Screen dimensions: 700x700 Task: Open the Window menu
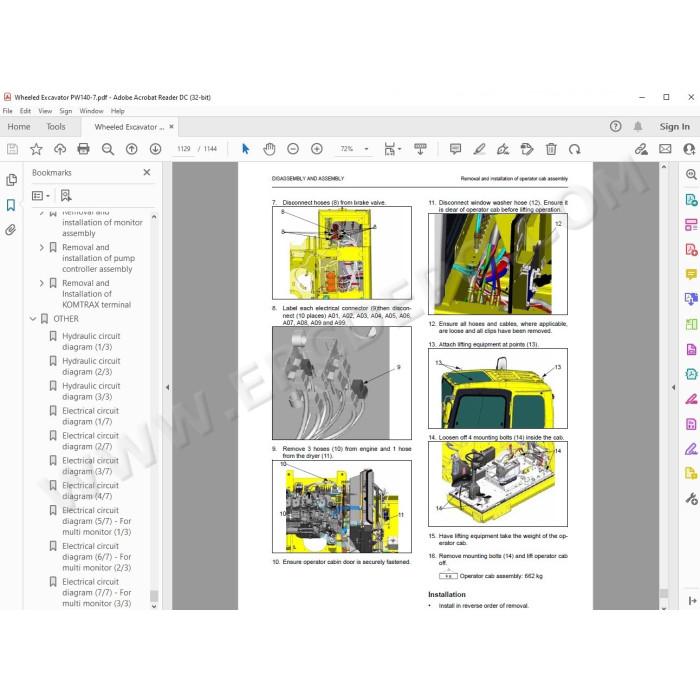[92, 111]
